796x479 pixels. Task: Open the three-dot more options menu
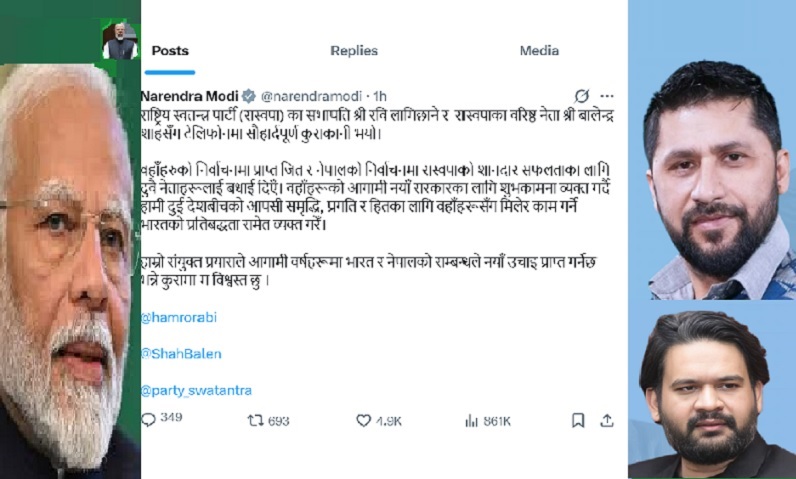(x=607, y=95)
